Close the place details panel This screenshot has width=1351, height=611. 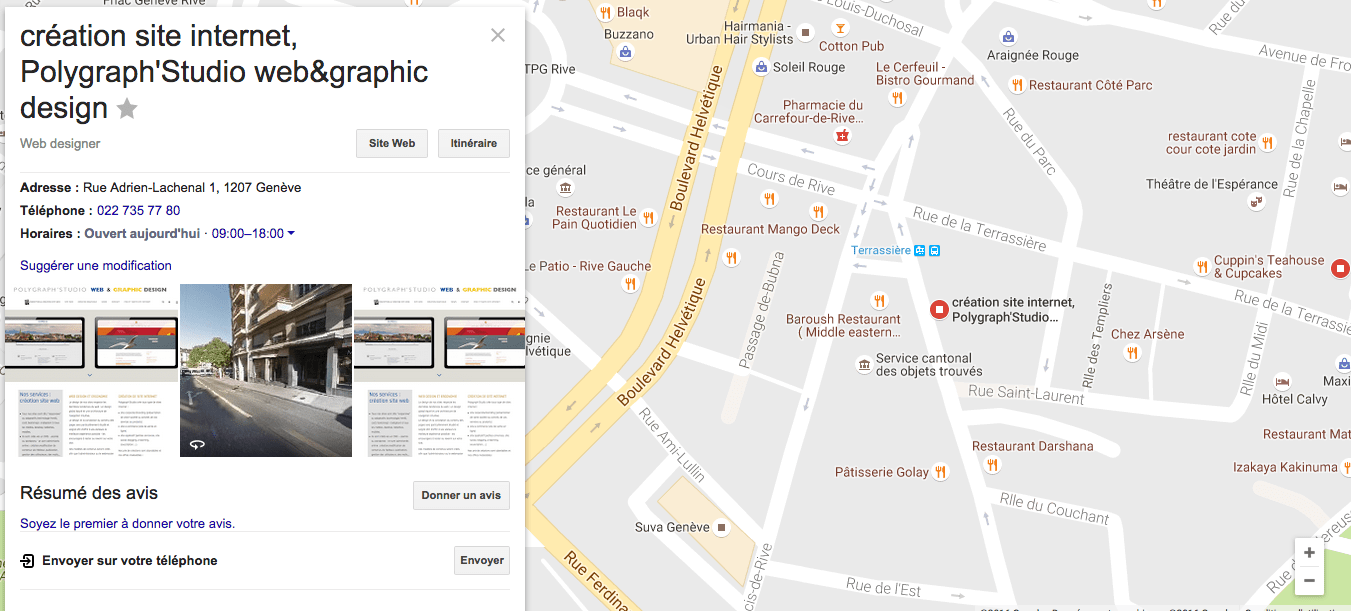click(x=497, y=36)
